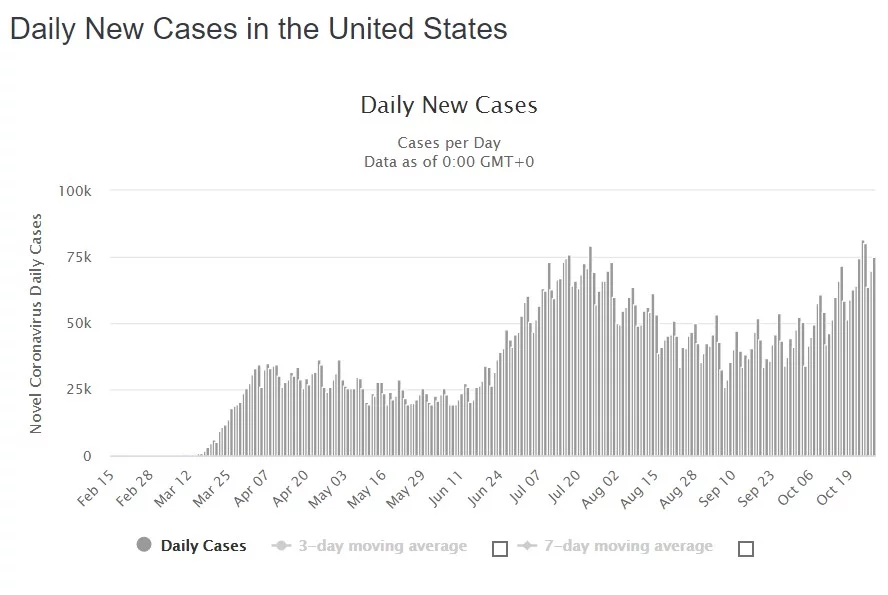Screen dimensions: 888x595
Task: Click the Daily Cases gray circle legend icon
Action: click(x=144, y=545)
